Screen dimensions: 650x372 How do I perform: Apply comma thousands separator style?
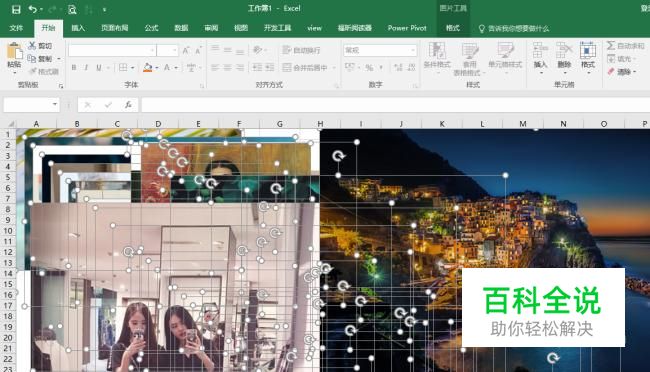pos(381,67)
